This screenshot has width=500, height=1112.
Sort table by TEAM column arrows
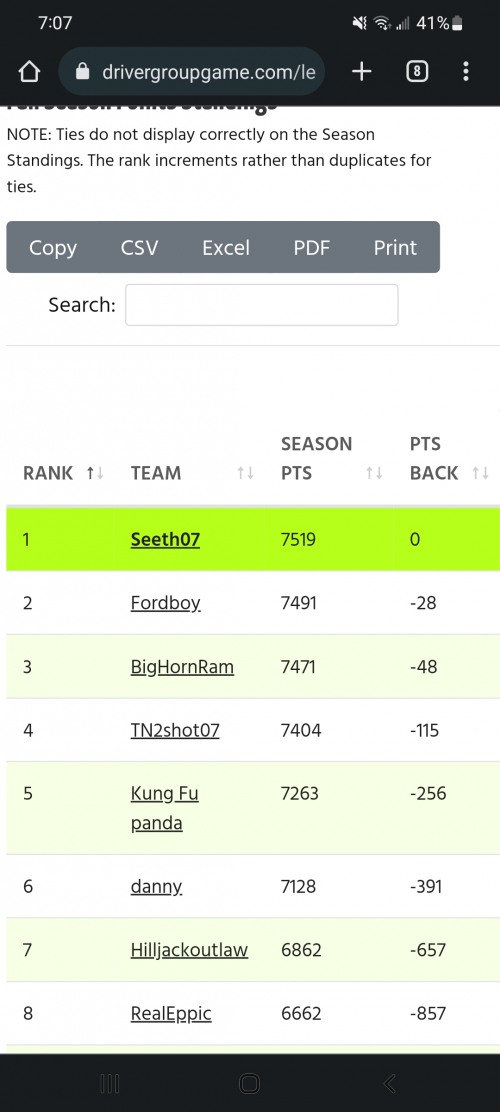coord(245,473)
